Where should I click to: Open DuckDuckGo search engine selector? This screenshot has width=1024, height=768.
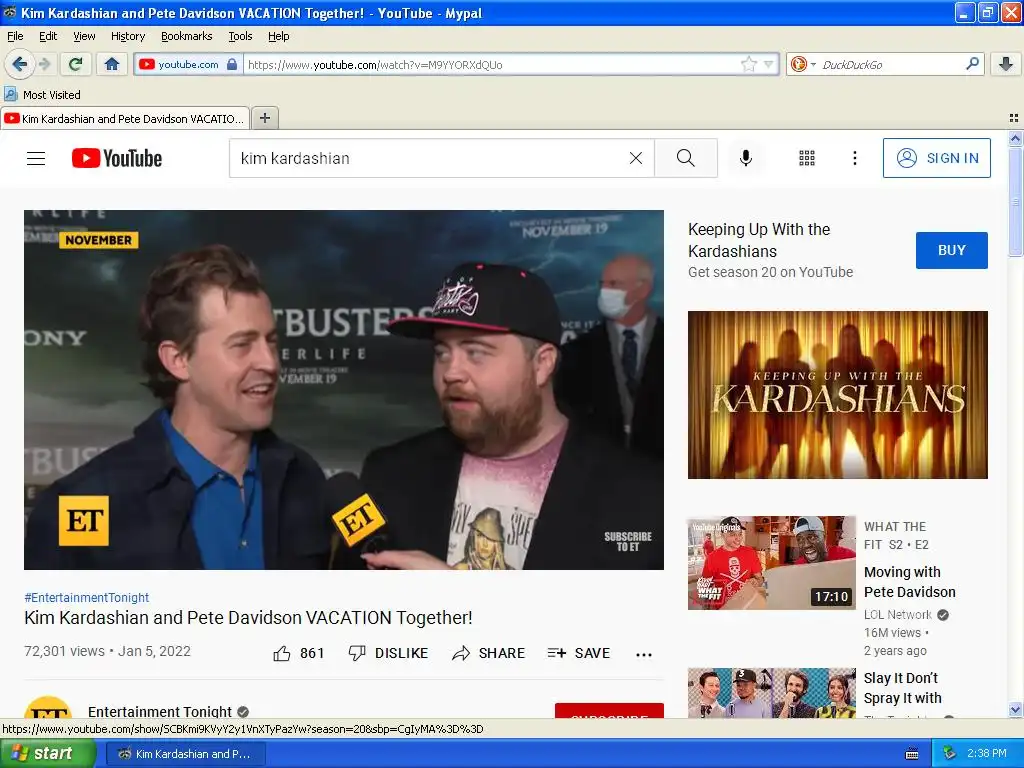(x=803, y=64)
